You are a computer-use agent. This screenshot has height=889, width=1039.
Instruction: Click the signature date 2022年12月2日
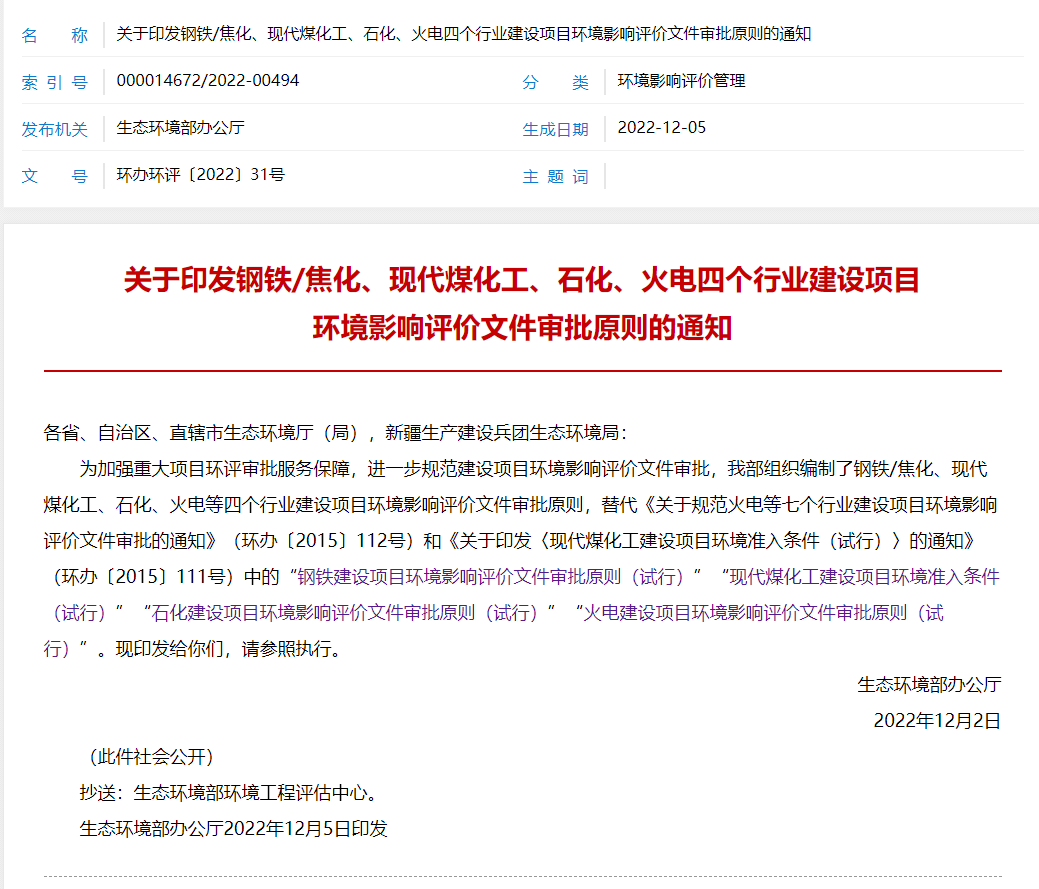point(936,720)
